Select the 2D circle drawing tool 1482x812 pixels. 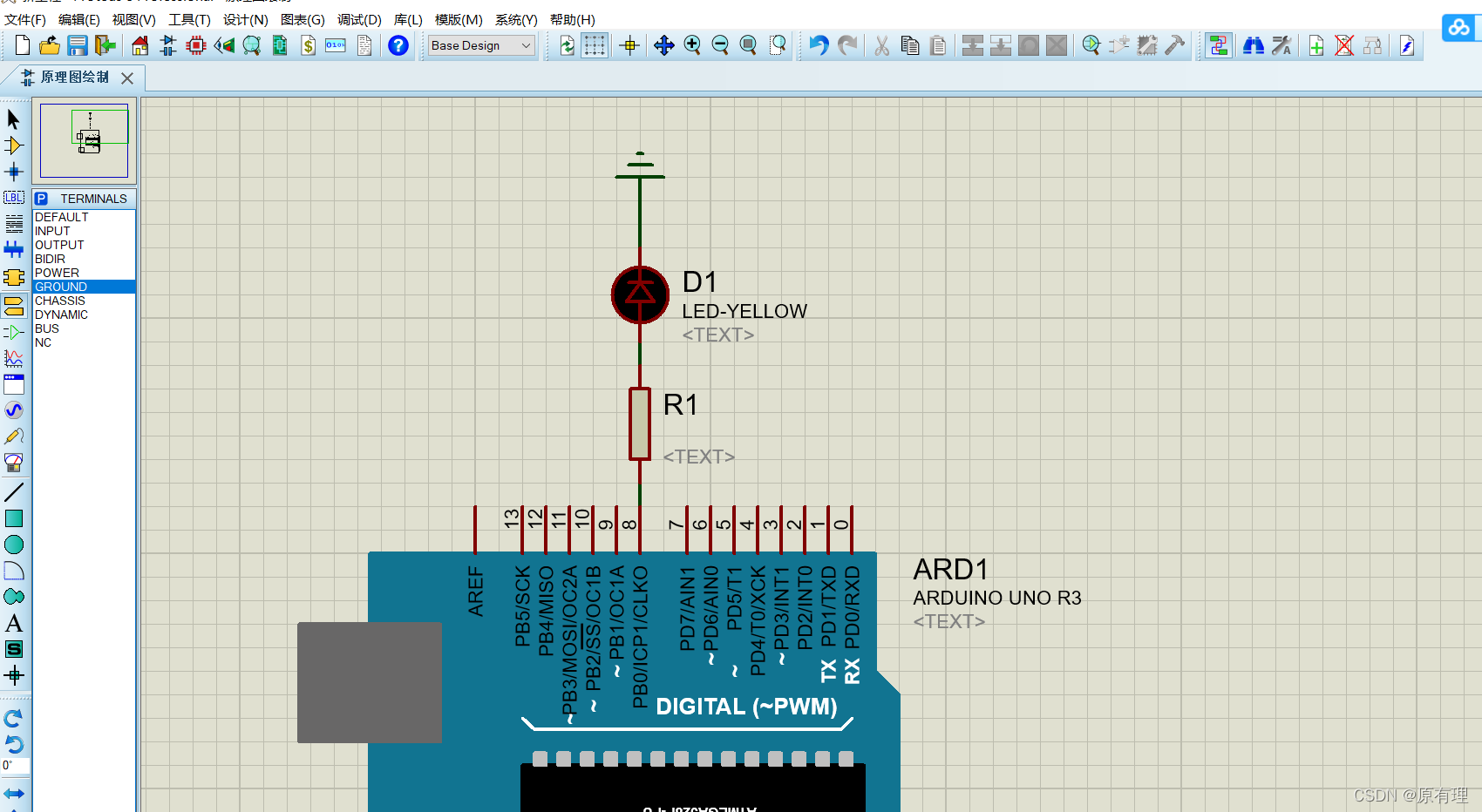(x=14, y=545)
